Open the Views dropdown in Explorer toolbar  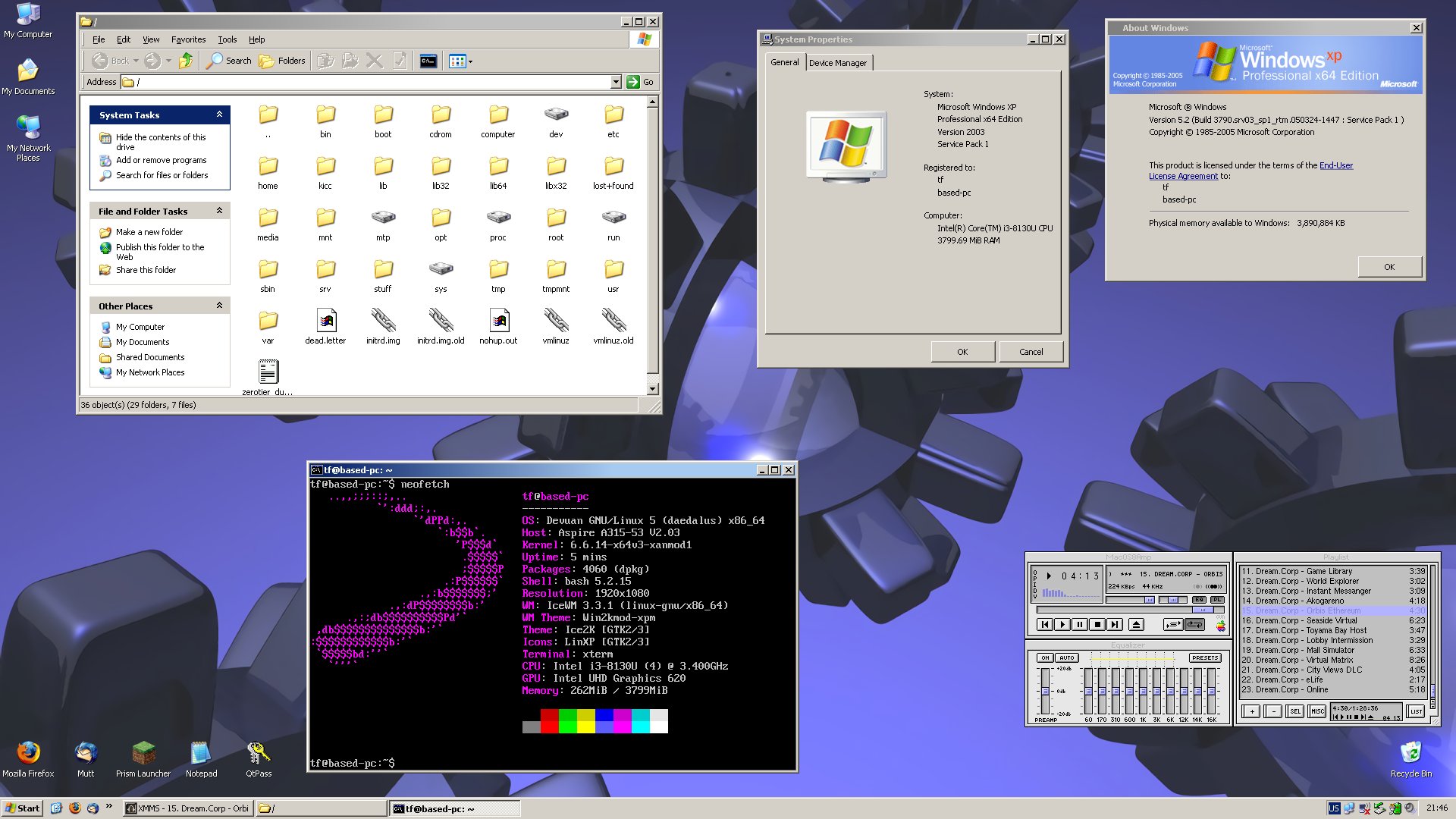pyautogui.click(x=469, y=61)
